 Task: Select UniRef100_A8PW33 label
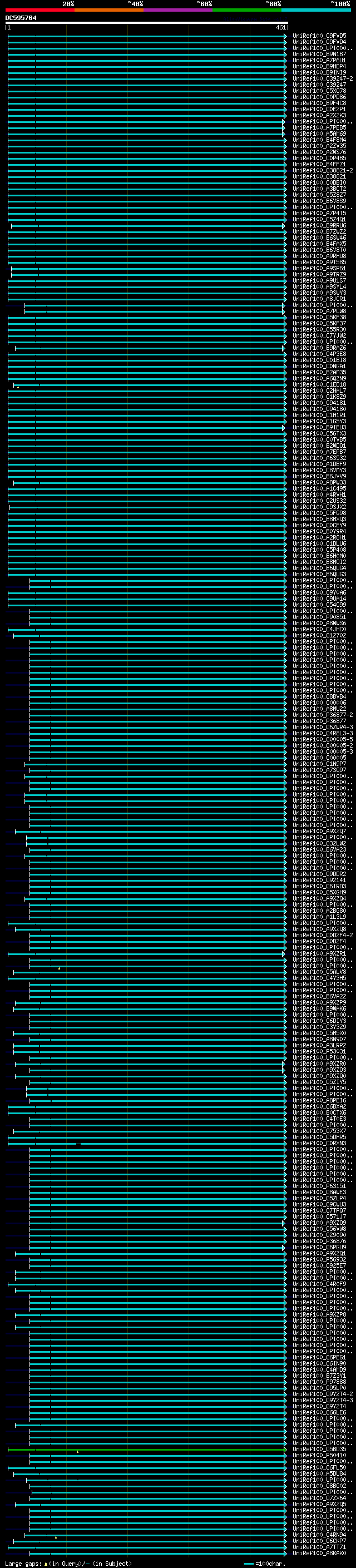pyautogui.click(x=319, y=483)
